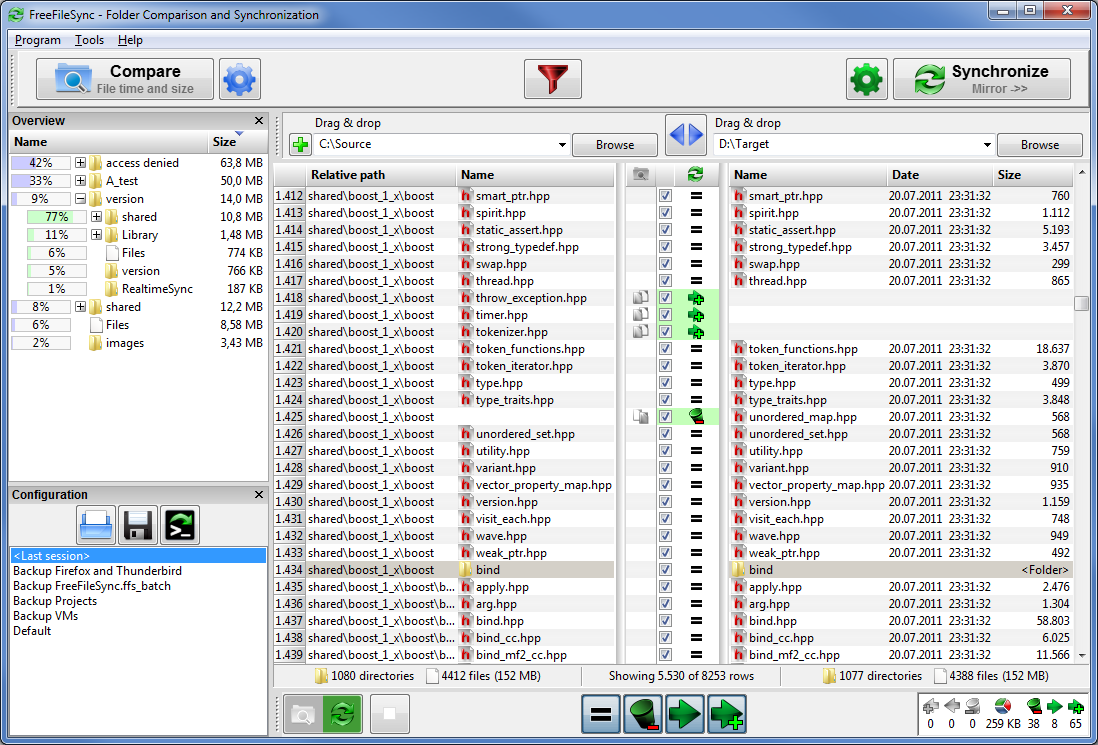Click the action column header sync icon
This screenshot has height=745, width=1098.
(695, 174)
